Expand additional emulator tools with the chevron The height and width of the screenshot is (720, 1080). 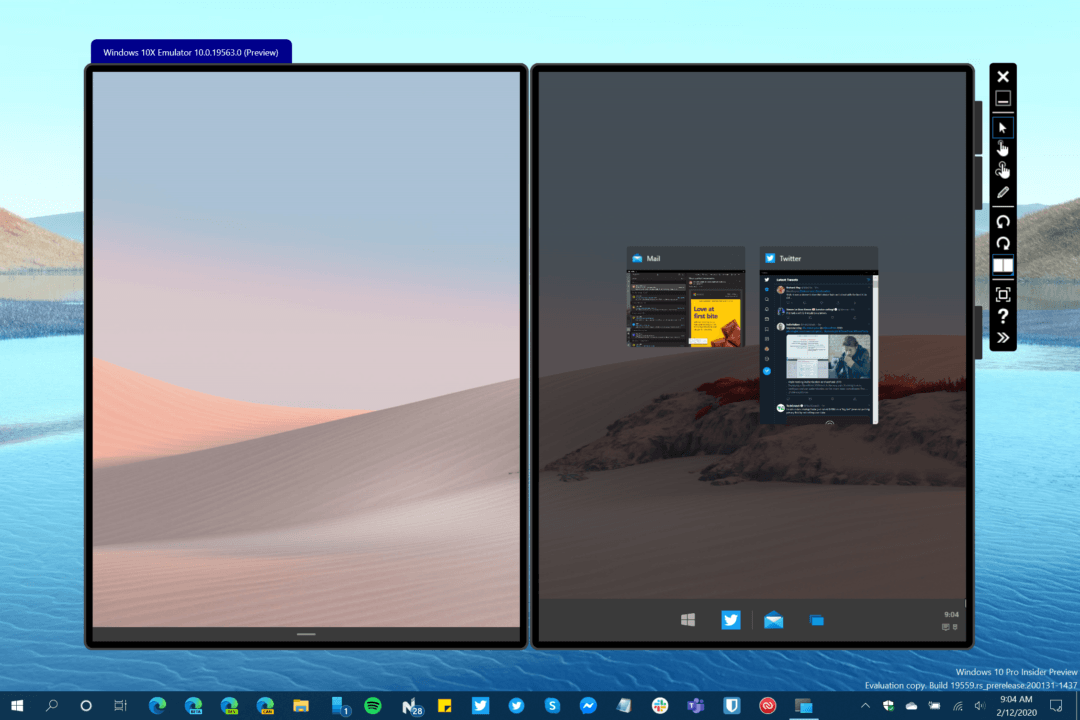[x=1002, y=337]
